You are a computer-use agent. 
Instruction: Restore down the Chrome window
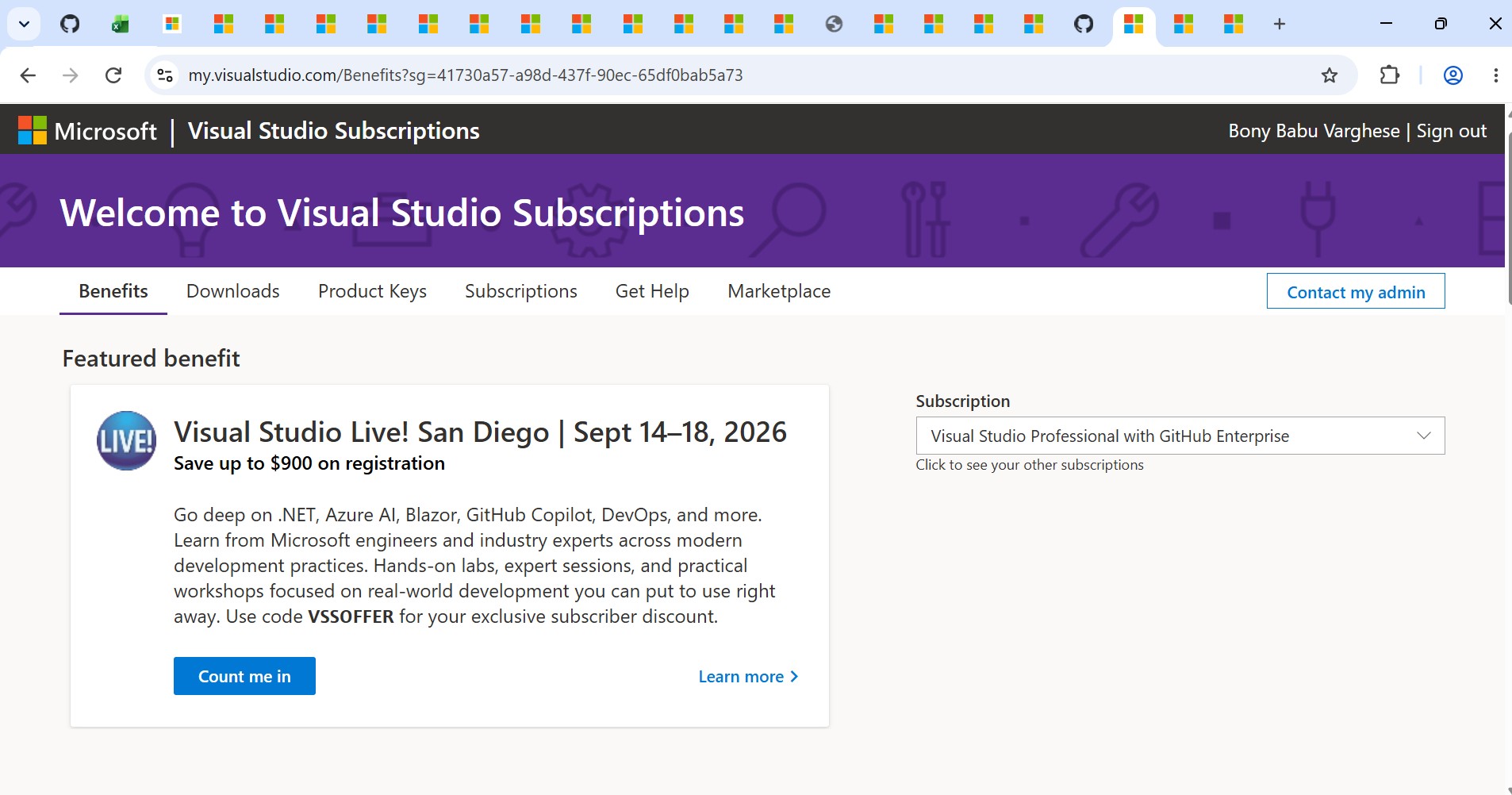(1441, 24)
